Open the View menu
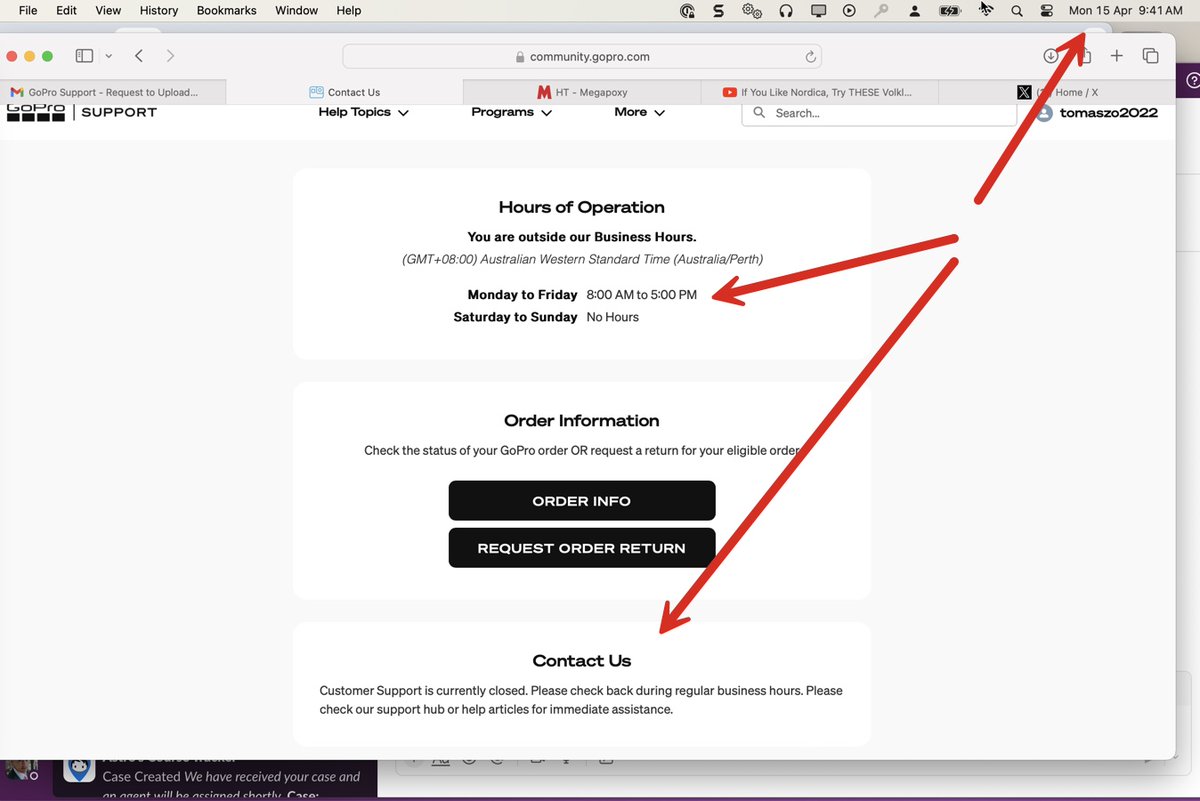 pos(108,10)
